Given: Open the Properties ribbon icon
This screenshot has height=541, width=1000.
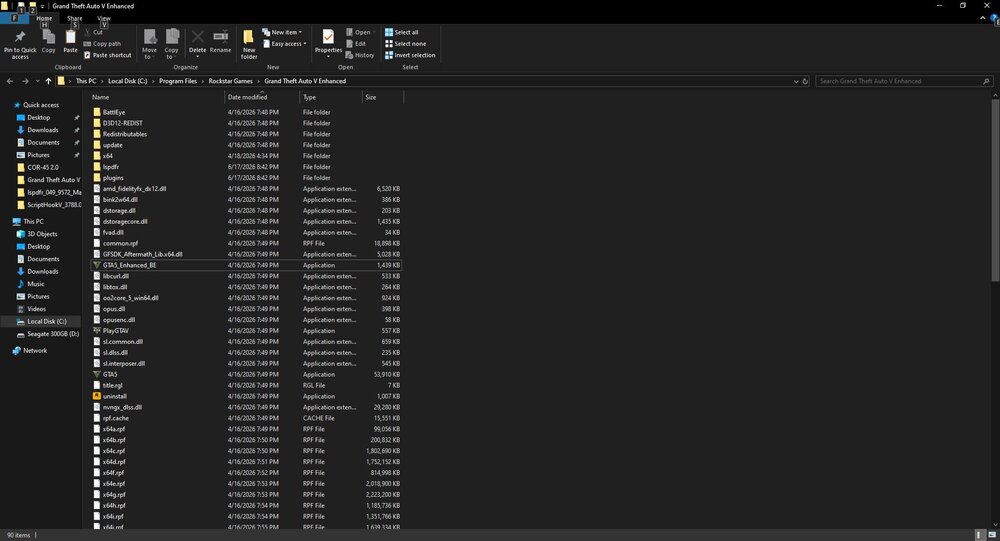Looking at the screenshot, I should [x=328, y=37].
